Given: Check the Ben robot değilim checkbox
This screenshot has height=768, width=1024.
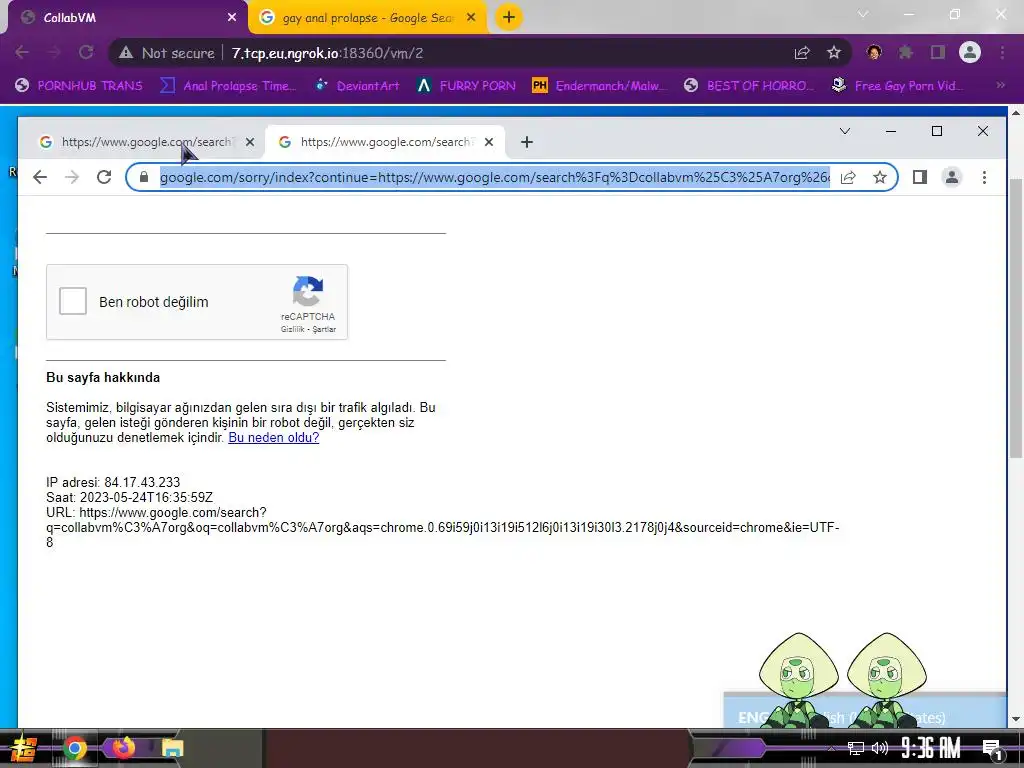Looking at the screenshot, I should pos(72,301).
